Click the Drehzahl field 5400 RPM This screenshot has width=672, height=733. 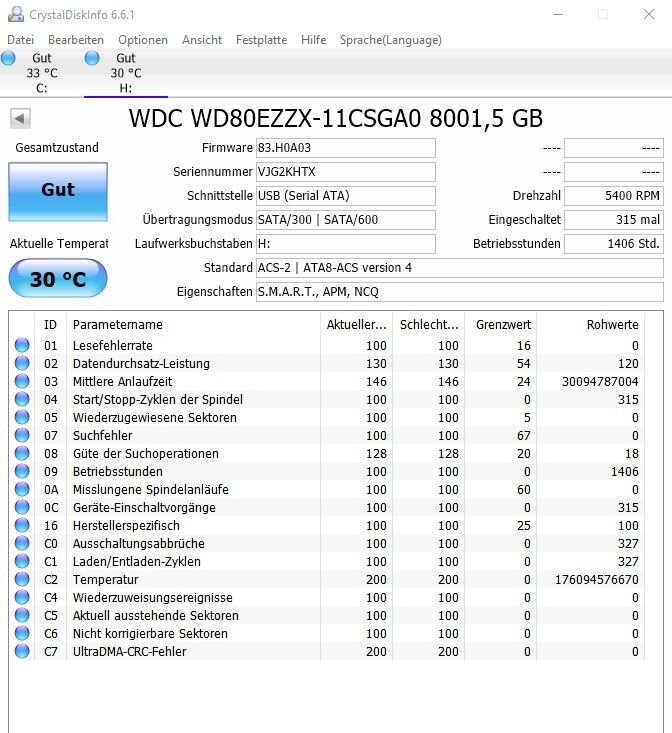click(614, 195)
